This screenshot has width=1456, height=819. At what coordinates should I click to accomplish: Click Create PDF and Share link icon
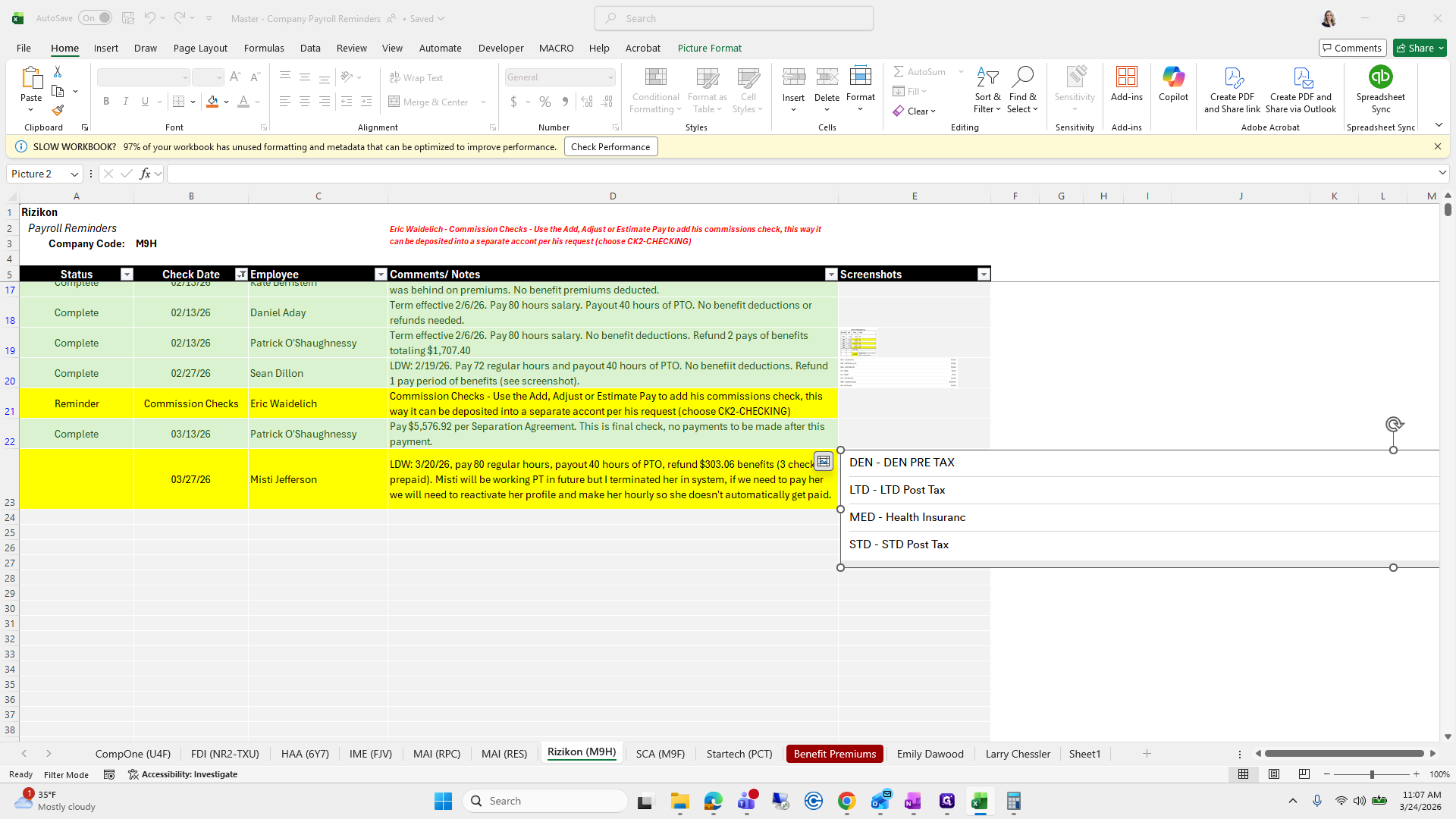coord(1232,77)
